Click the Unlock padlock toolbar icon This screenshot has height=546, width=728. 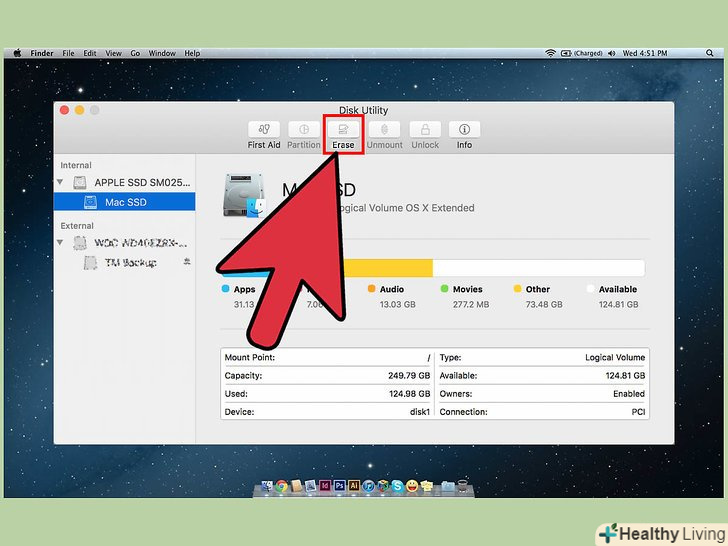pyautogui.click(x=424, y=129)
